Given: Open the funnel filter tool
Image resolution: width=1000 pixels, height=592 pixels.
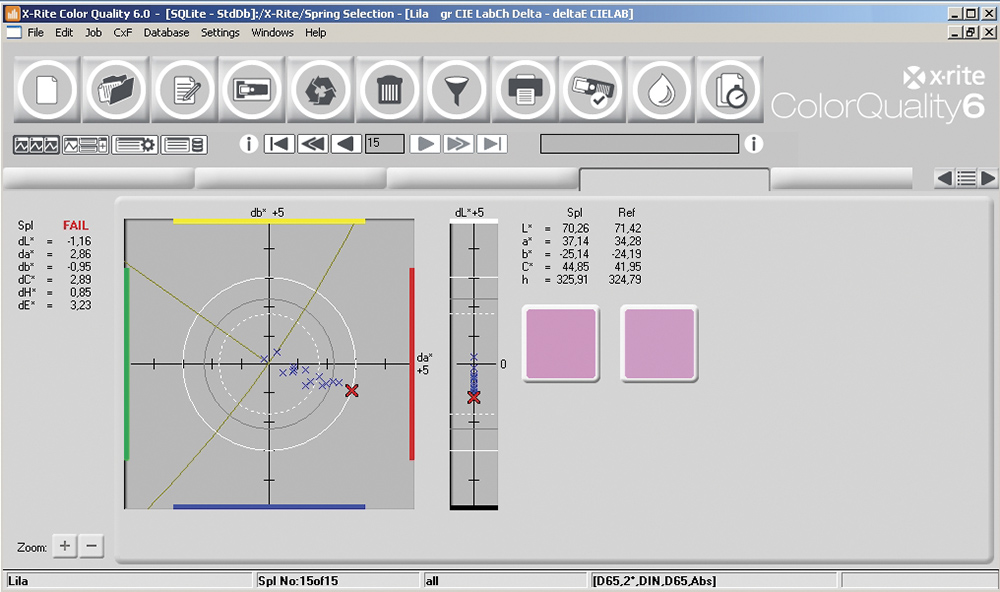Looking at the screenshot, I should tap(457, 91).
